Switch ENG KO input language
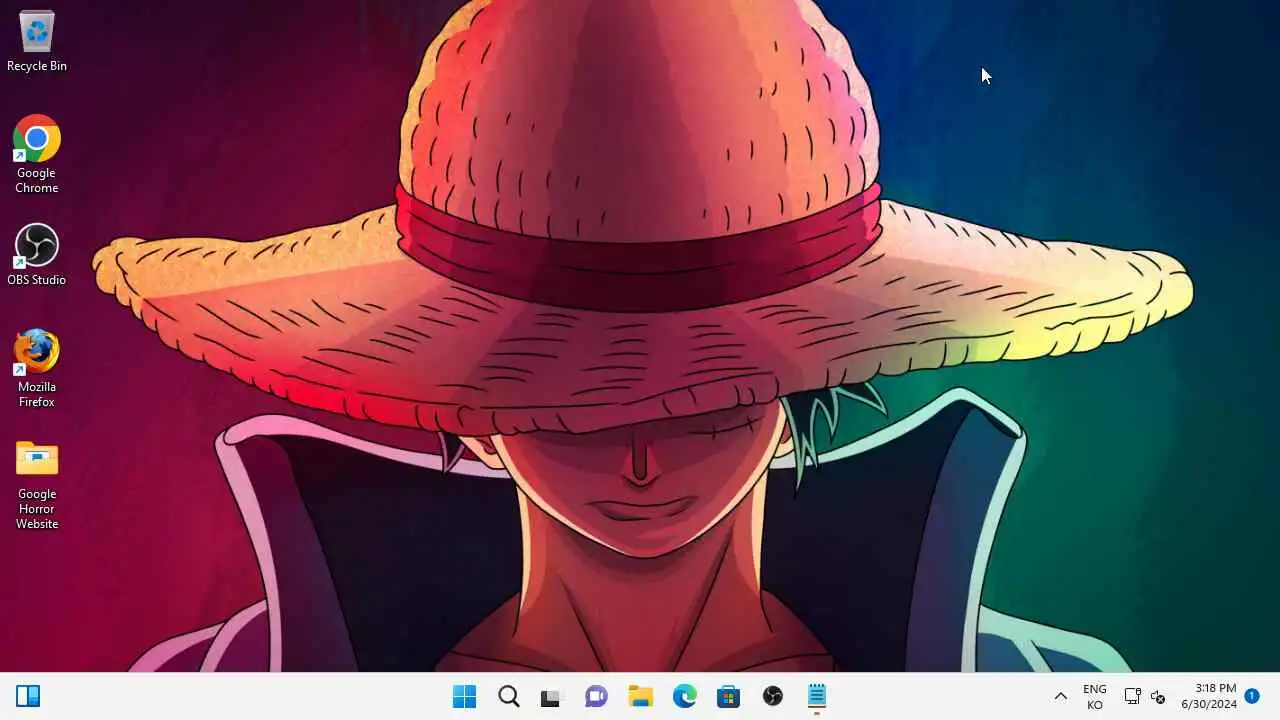The image size is (1280, 720). click(1095, 696)
